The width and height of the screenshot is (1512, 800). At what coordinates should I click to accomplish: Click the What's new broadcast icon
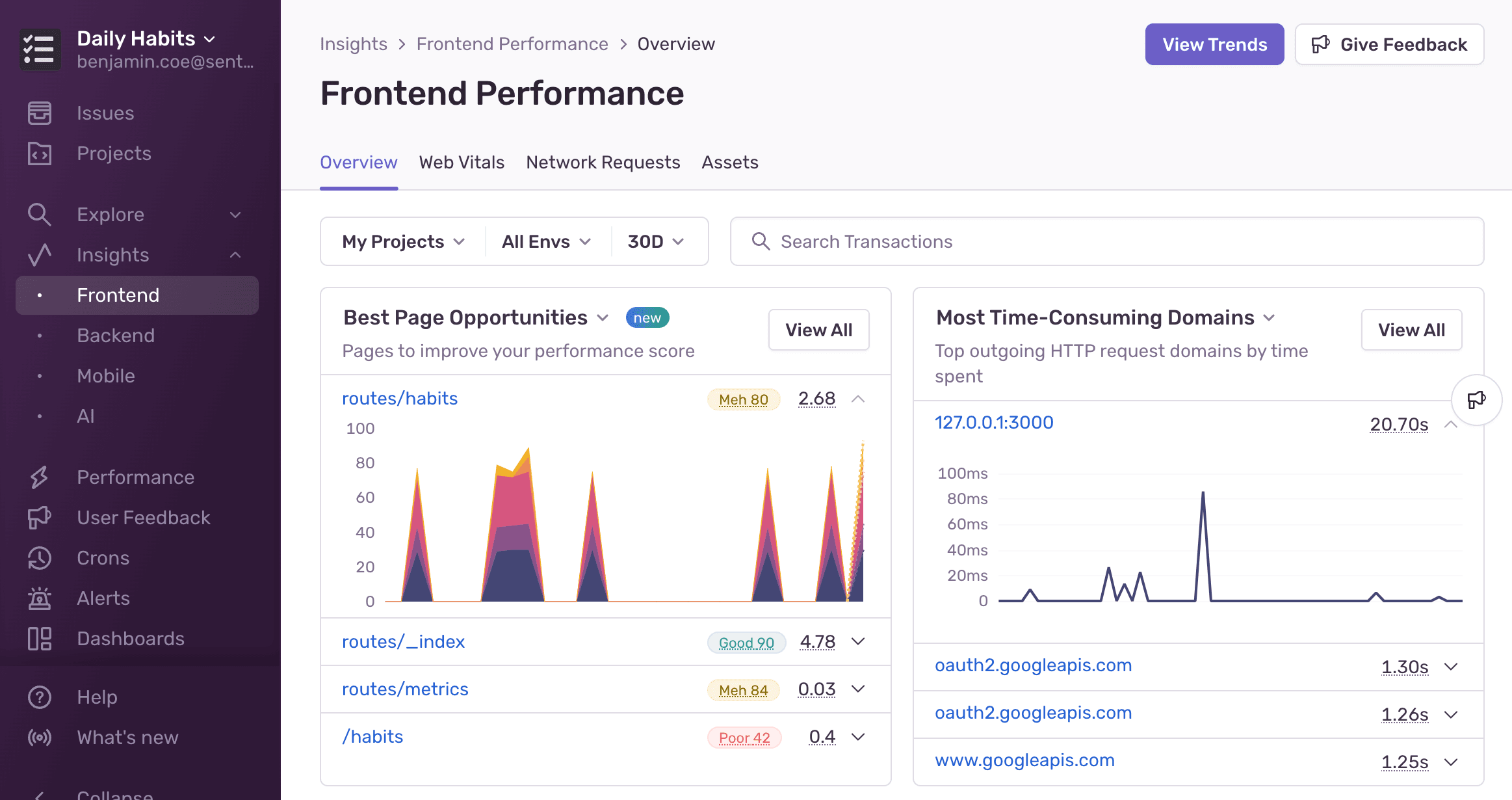(x=40, y=738)
